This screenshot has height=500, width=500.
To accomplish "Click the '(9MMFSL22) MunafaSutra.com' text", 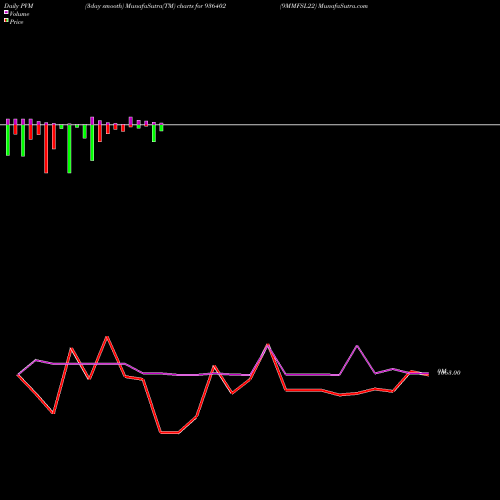I will point(324,6).
